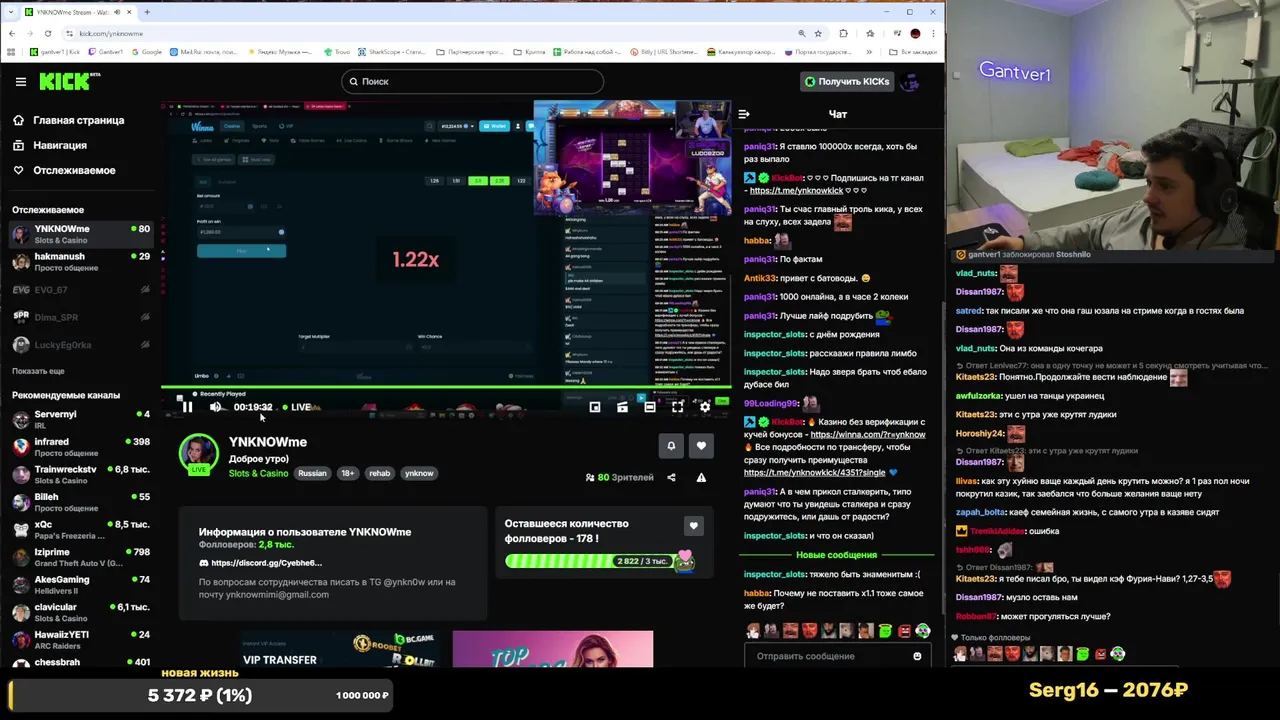This screenshot has height=720, width=1280.
Task: Mute the stream volume
Action: [x=216, y=407]
